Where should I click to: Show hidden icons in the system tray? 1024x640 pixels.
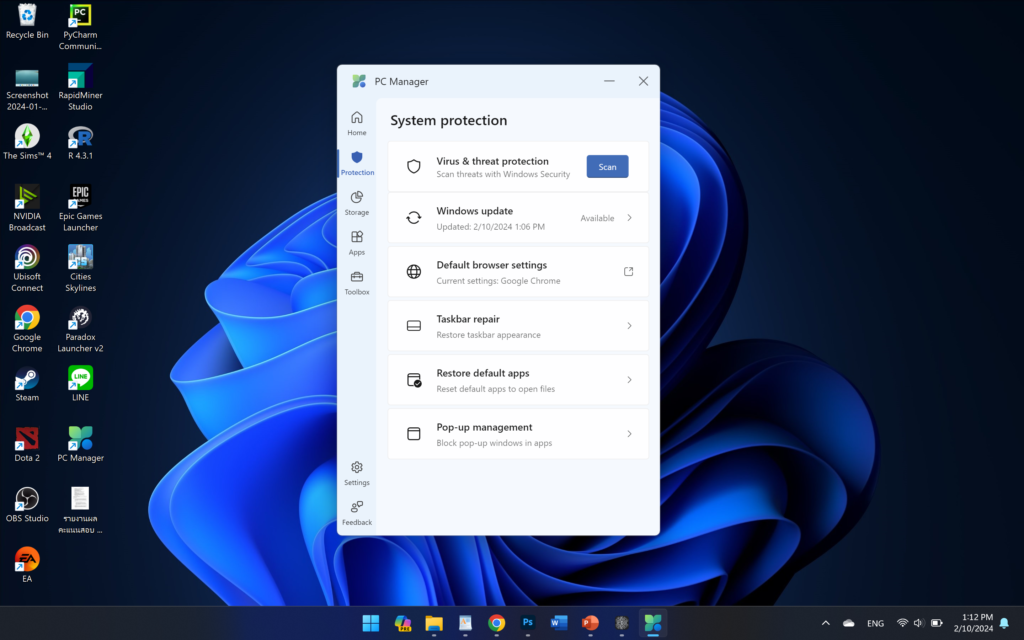tap(825, 623)
